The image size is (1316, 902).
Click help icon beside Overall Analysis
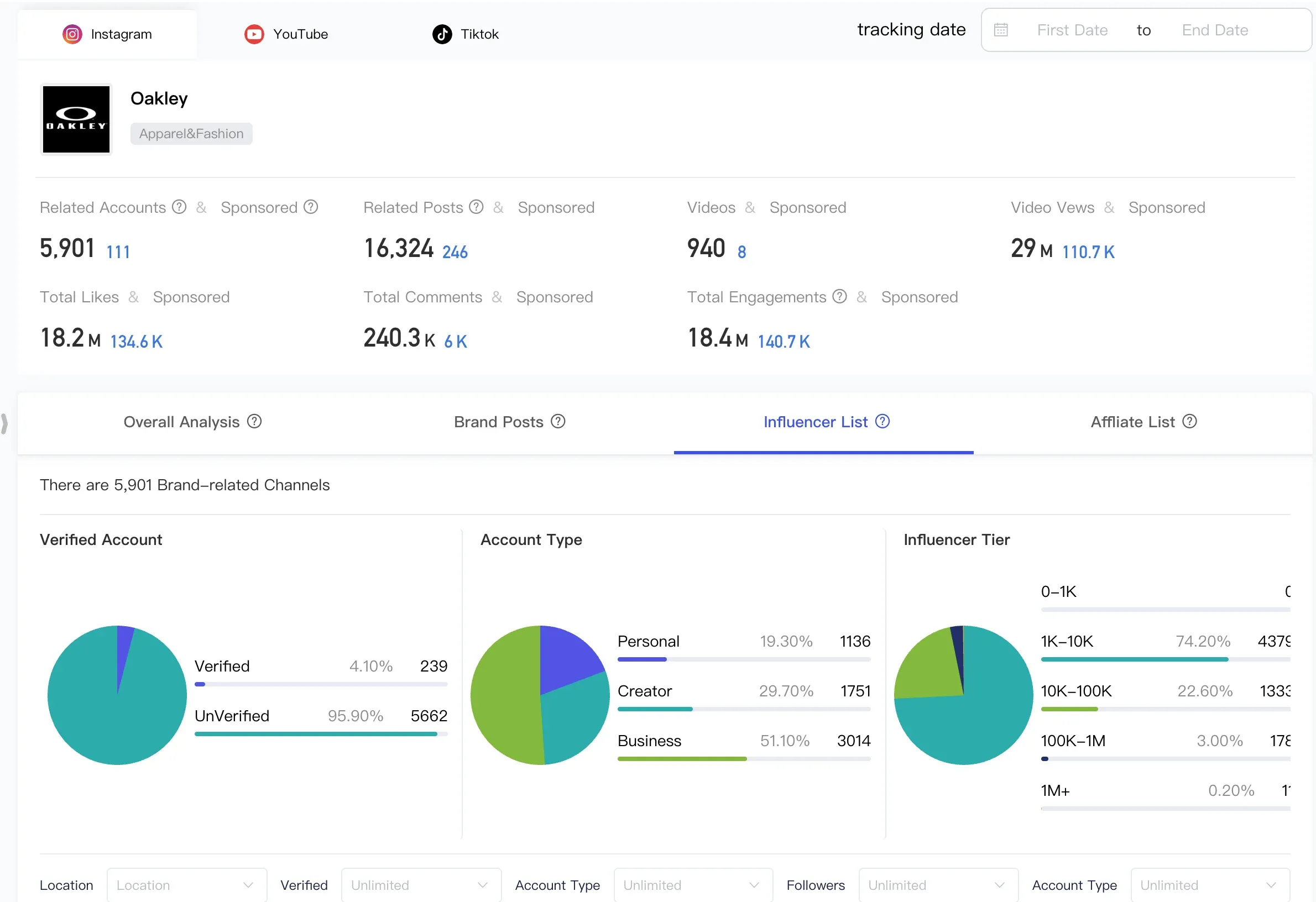pos(255,422)
